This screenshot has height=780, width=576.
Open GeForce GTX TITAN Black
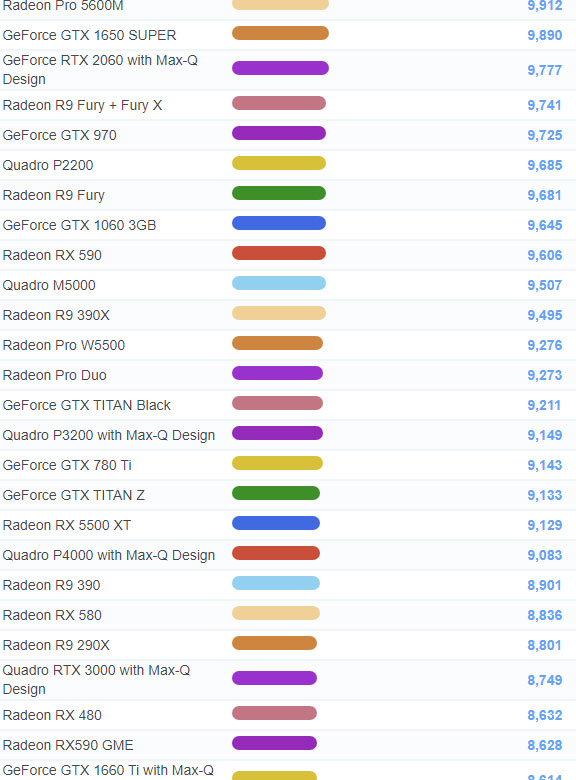point(87,405)
